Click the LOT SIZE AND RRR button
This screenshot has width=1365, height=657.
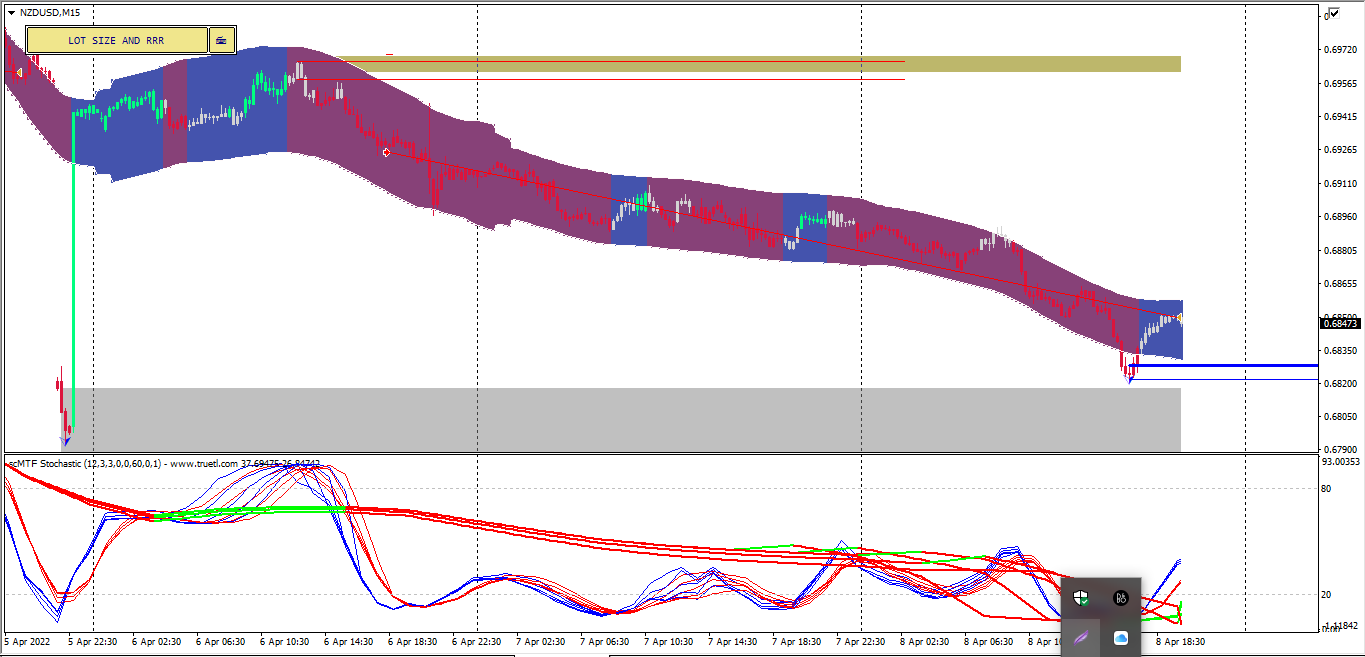117,40
